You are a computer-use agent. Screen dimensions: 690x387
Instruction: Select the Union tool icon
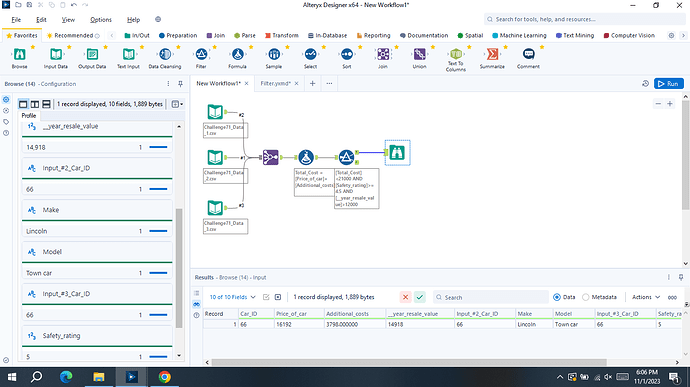419,55
